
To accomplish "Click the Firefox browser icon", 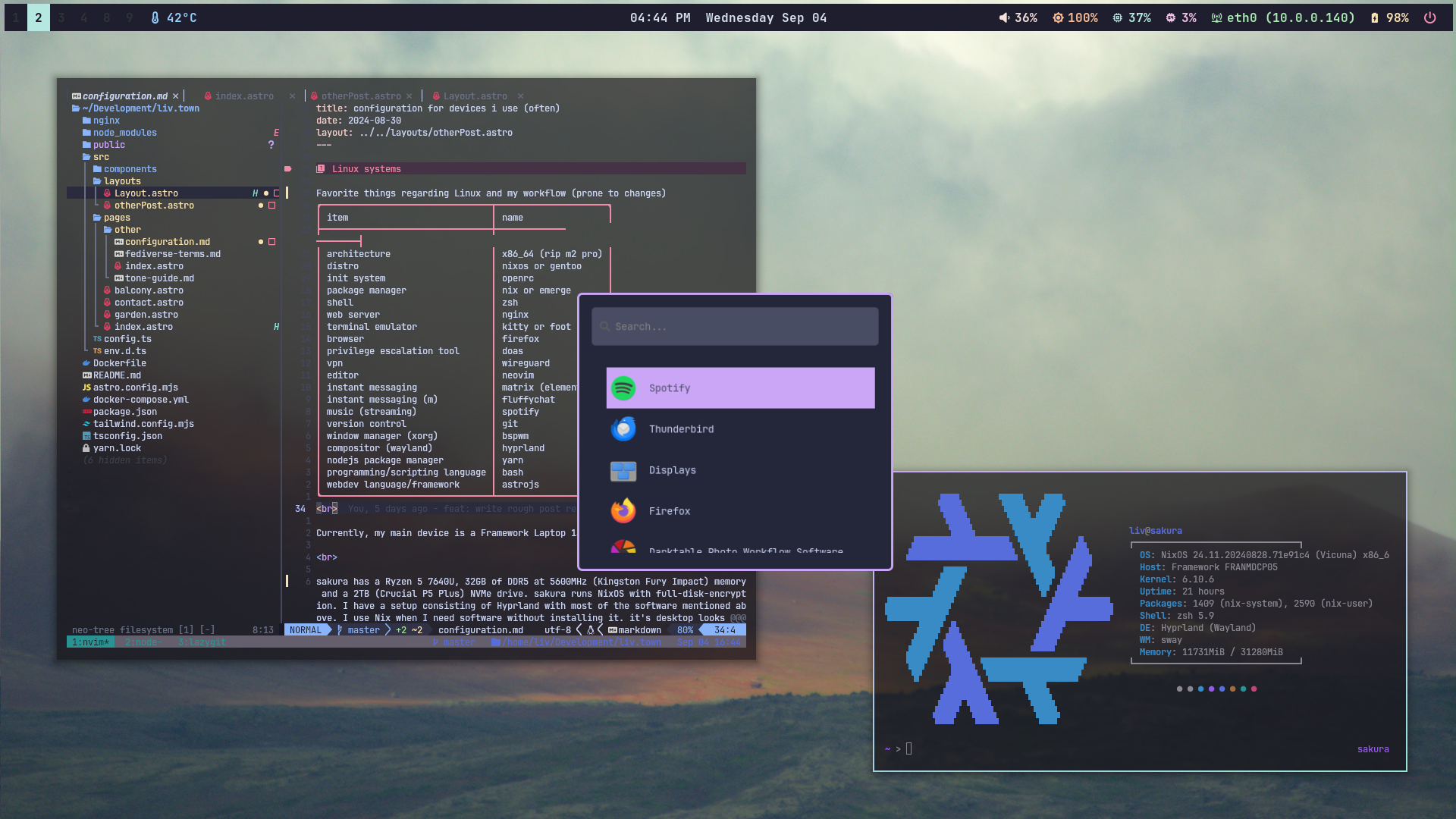I will click(623, 511).
